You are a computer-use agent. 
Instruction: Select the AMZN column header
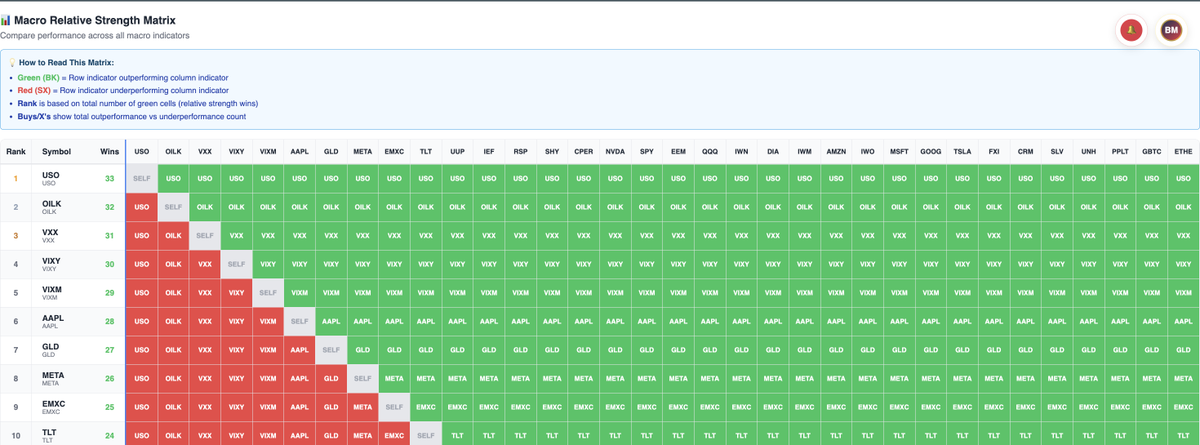(x=836, y=152)
